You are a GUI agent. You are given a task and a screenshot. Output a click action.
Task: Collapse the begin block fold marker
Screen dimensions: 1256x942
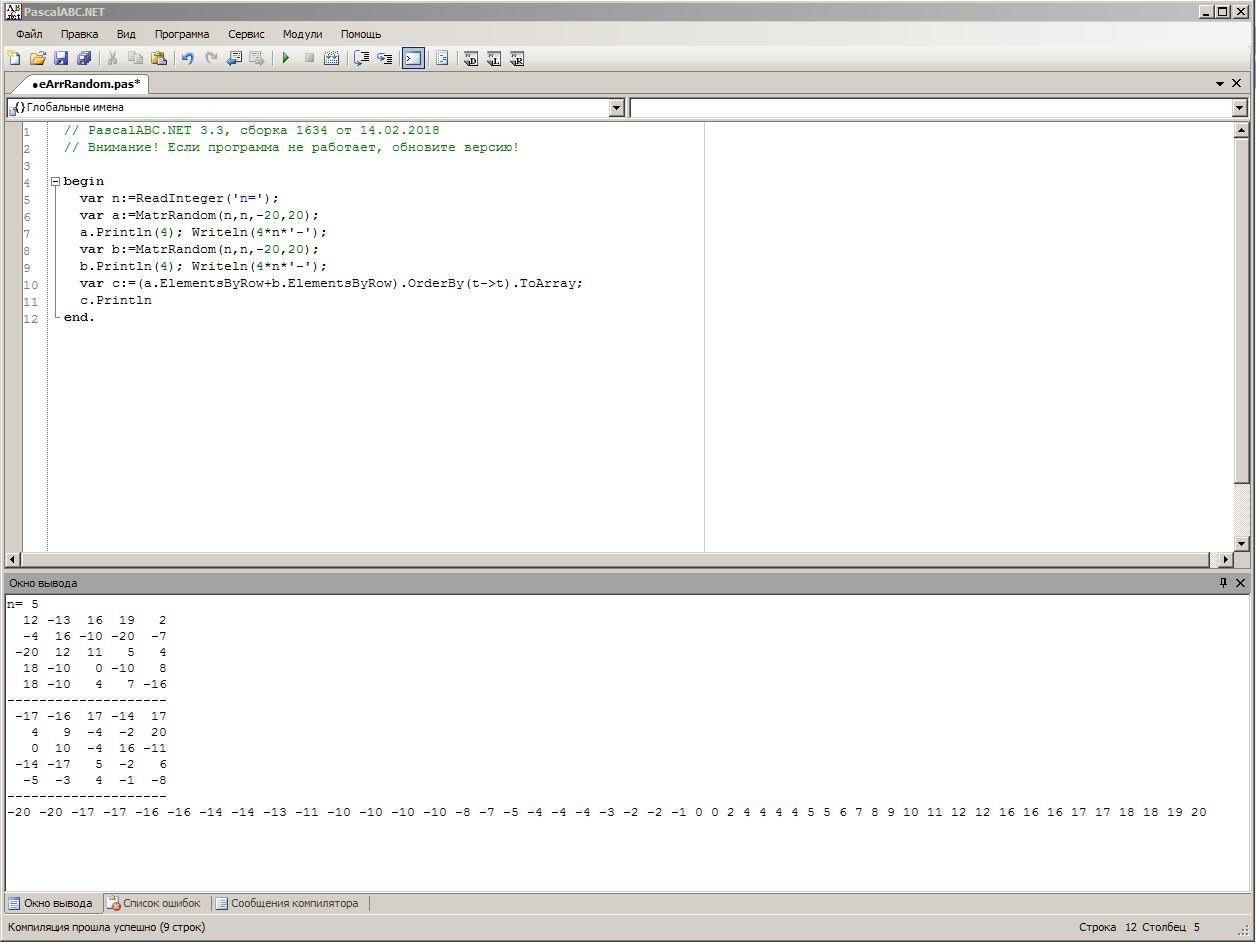point(56,182)
